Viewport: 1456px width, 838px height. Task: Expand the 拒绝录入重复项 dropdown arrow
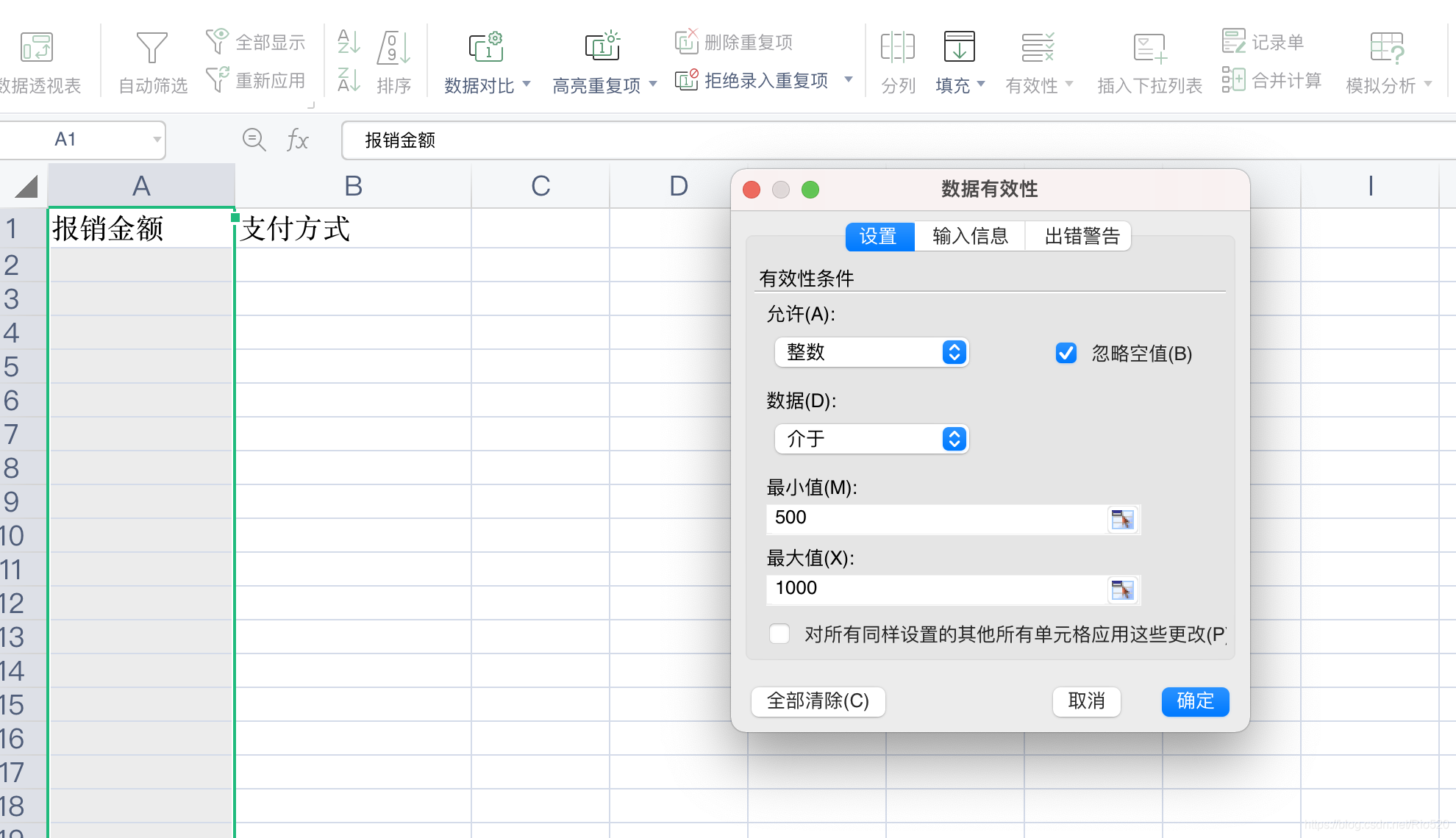click(x=849, y=79)
